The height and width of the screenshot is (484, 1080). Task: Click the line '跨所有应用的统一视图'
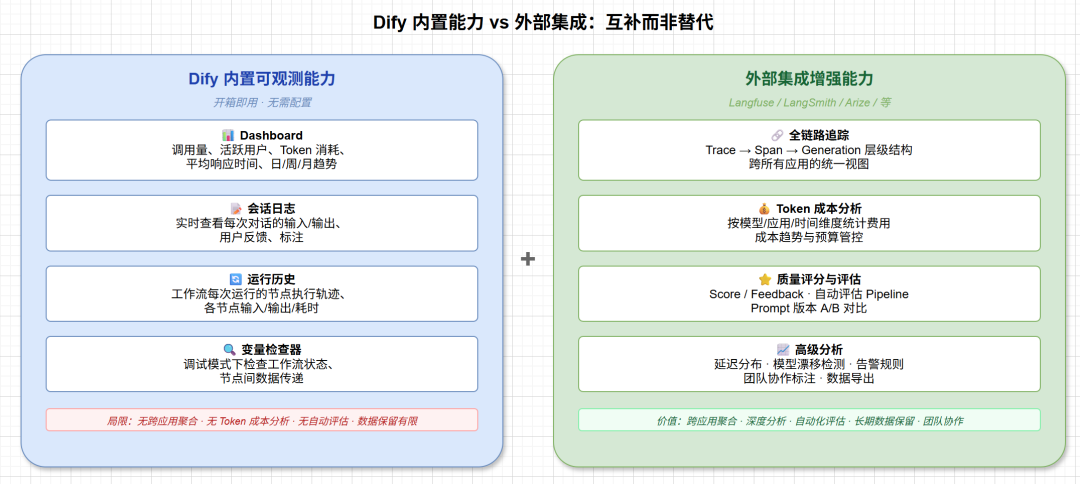click(809, 165)
